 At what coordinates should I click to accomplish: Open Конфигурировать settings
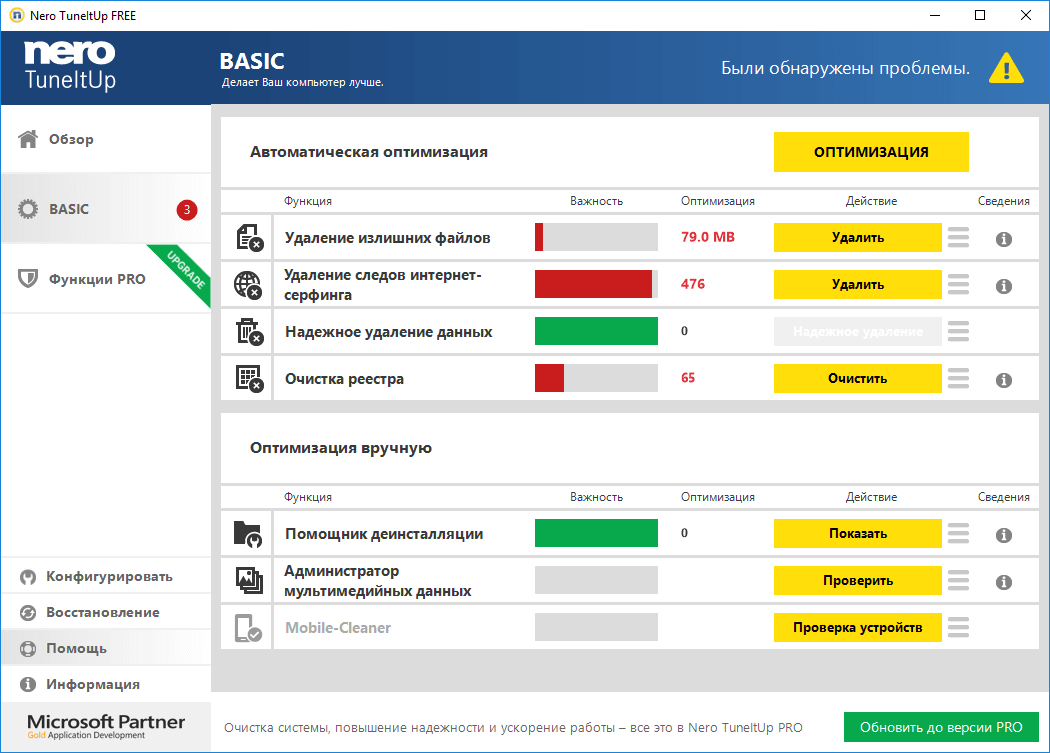click(106, 576)
